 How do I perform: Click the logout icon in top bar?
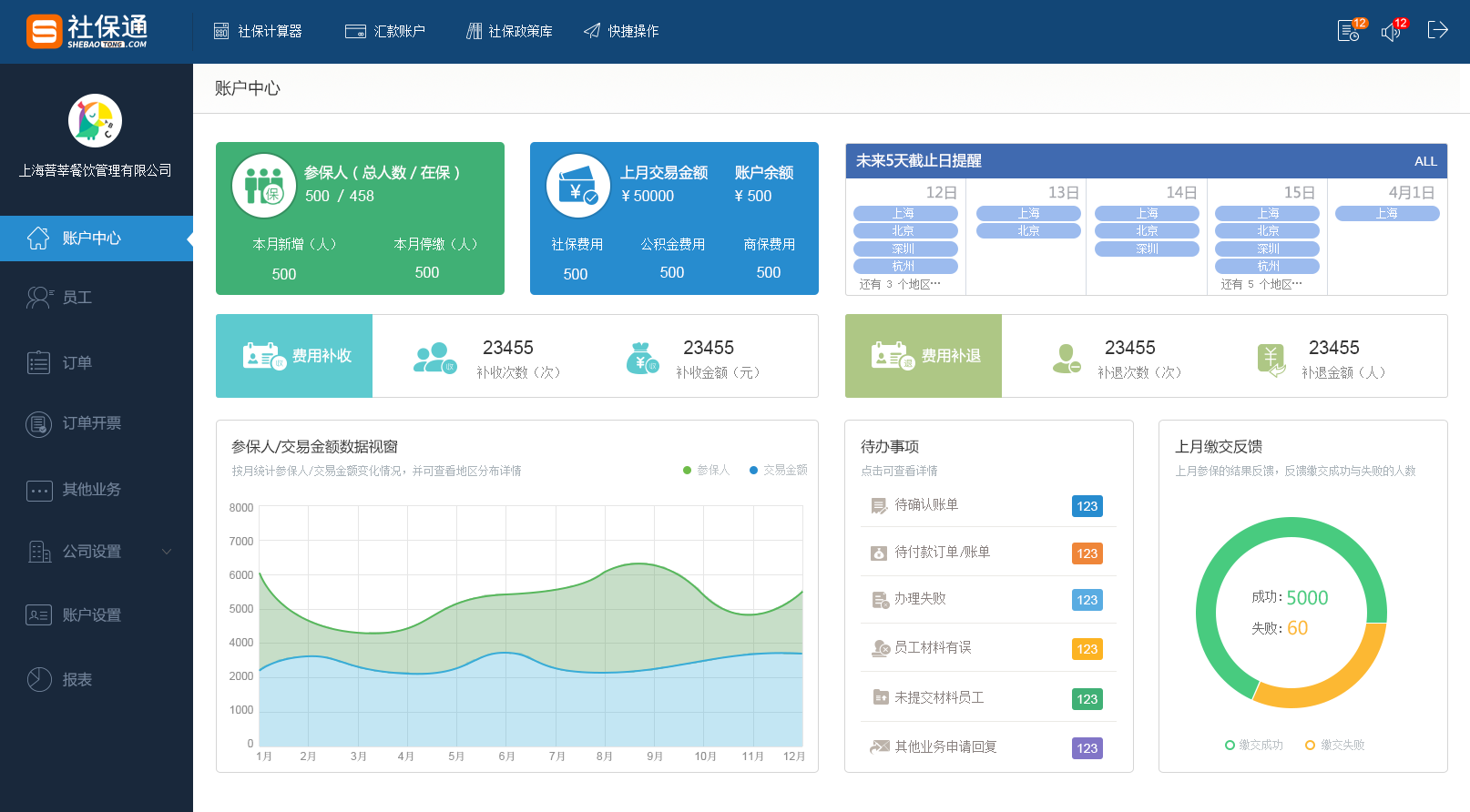pyautogui.click(x=1437, y=30)
